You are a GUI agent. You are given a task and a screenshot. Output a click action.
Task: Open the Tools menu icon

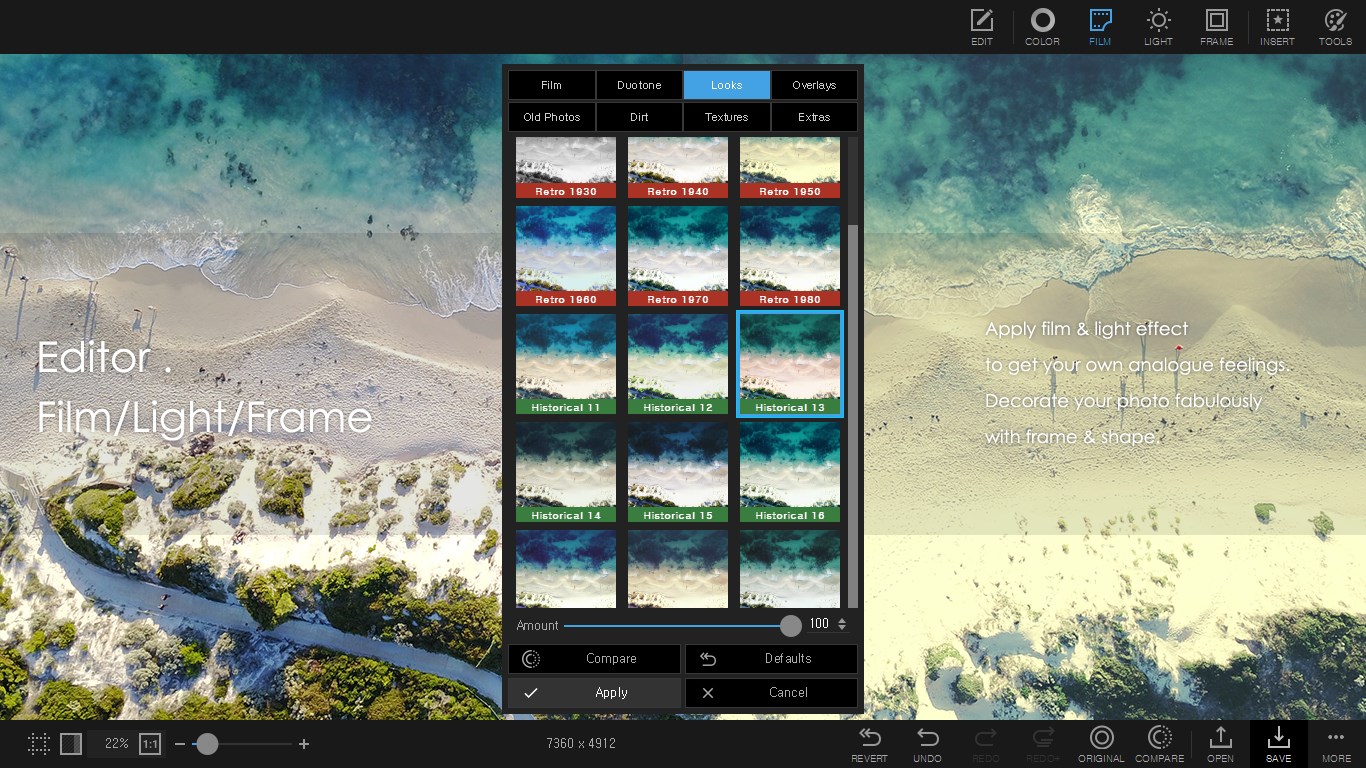pos(1335,27)
